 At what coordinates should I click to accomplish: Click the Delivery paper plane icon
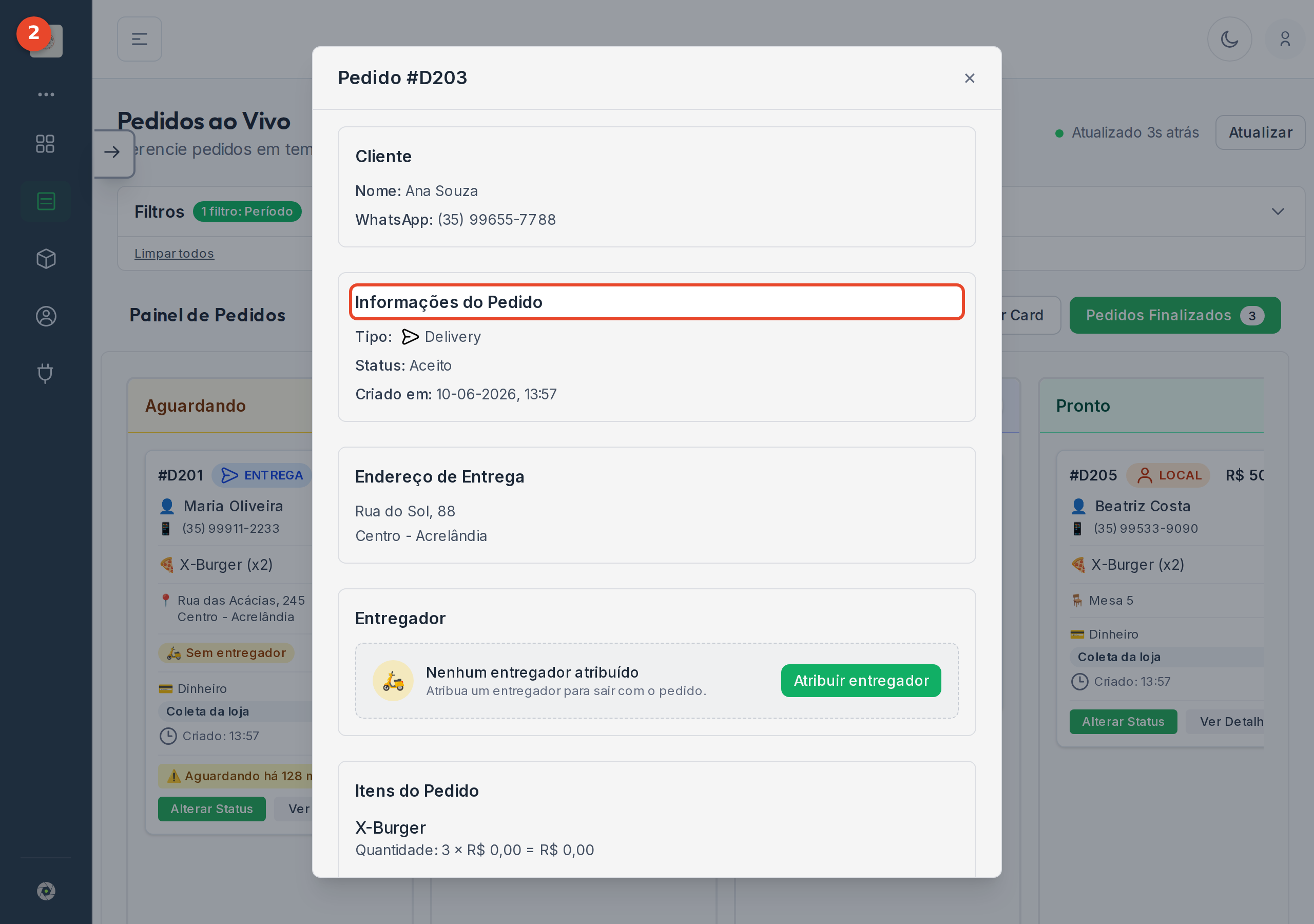pyautogui.click(x=410, y=337)
